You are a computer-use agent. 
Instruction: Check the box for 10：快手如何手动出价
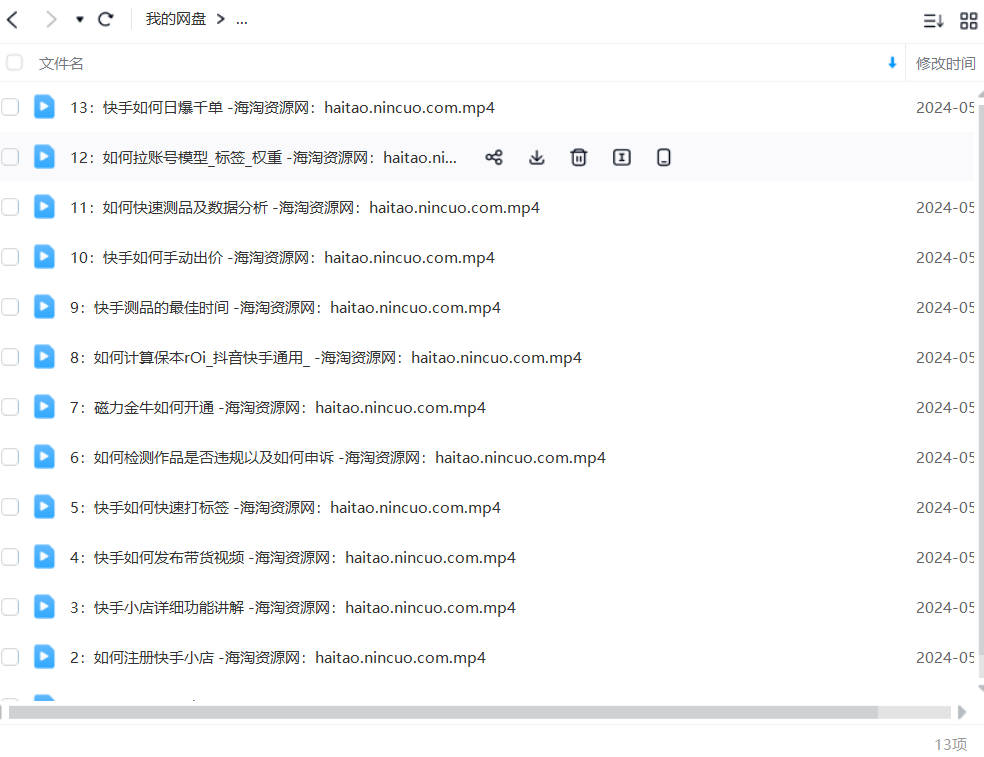[x=10, y=257]
